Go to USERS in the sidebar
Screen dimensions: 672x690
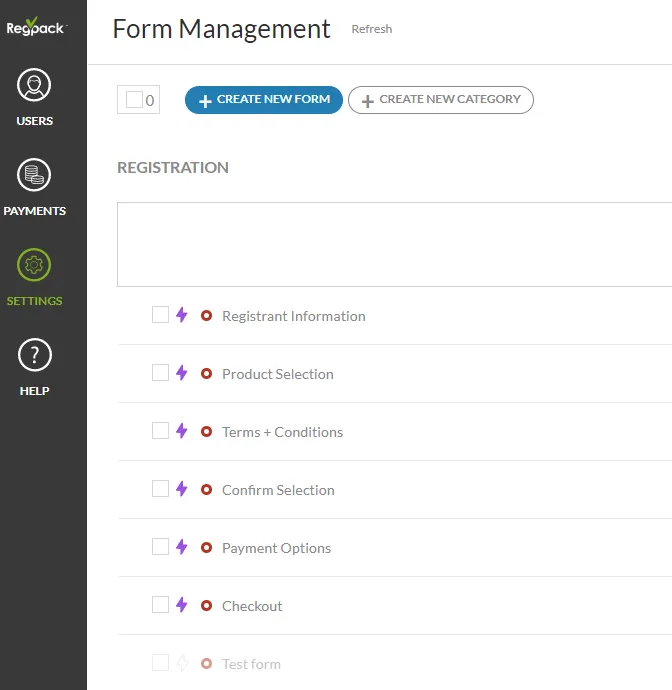(34, 121)
